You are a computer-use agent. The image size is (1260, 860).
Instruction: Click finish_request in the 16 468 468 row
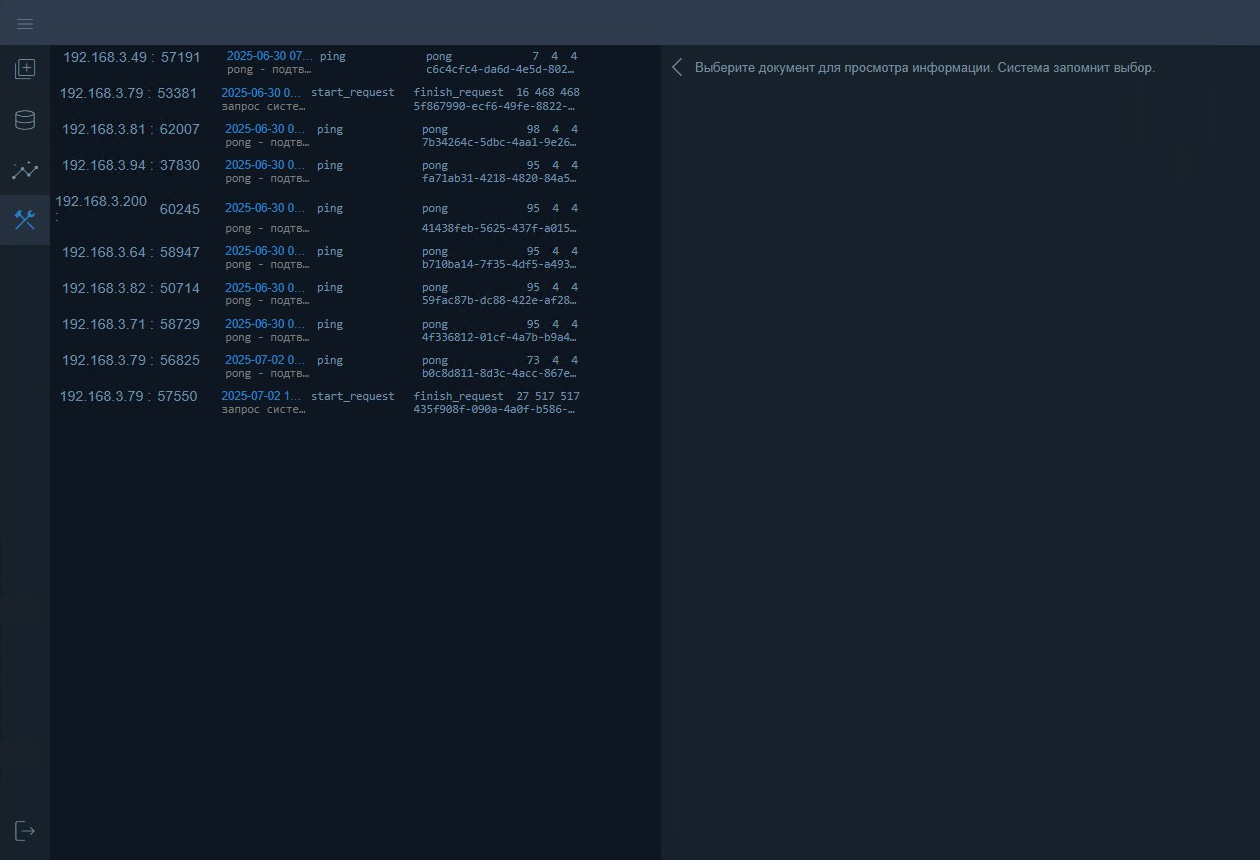(x=458, y=93)
